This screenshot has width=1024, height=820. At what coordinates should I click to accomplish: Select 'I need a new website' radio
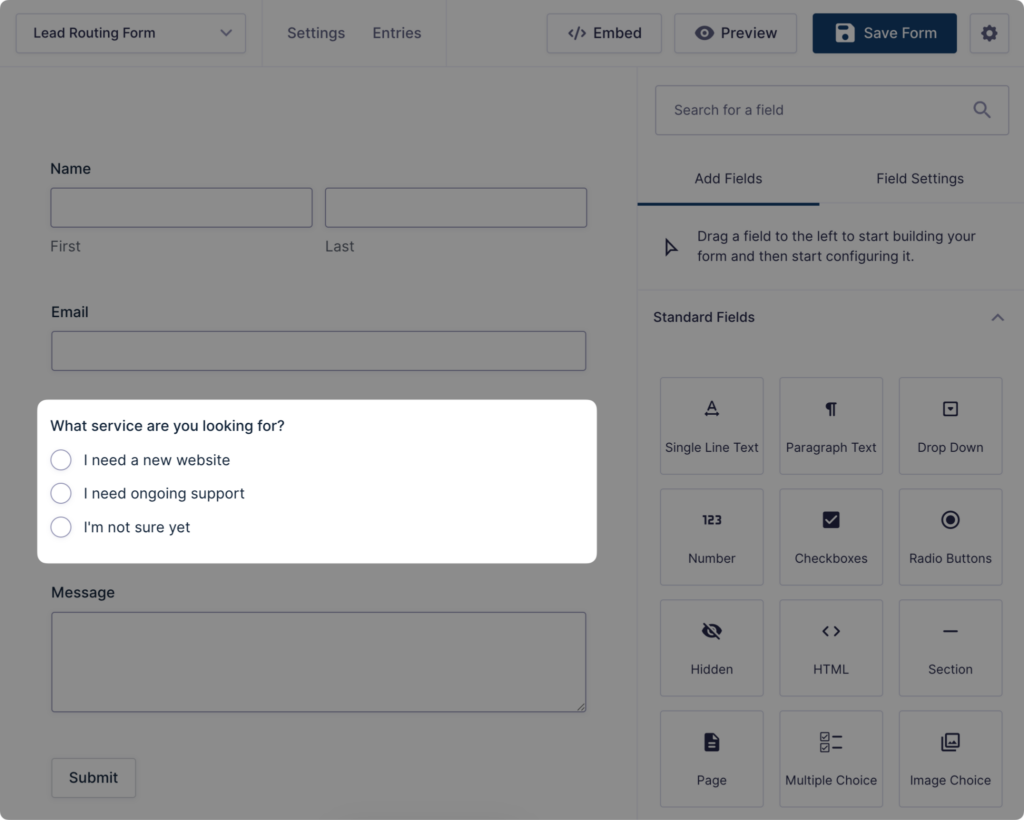(x=61, y=460)
